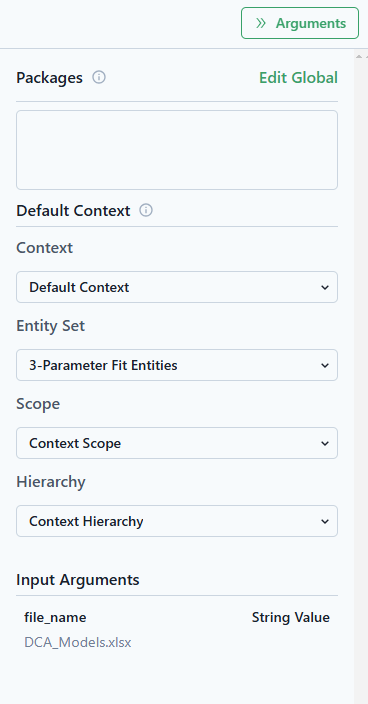Click the DCA_Models.xlsx file_name value field
The width and height of the screenshot is (368, 704).
point(78,642)
